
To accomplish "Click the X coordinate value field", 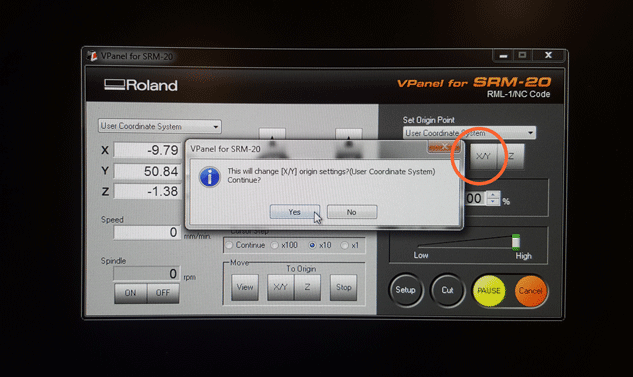I will pyautogui.click(x=147, y=150).
